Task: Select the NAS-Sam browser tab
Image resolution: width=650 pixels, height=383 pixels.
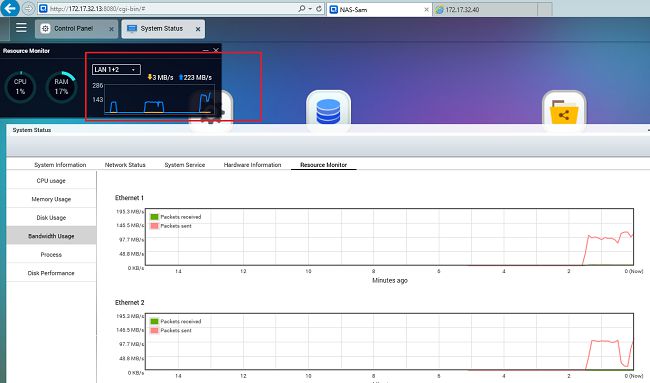Action: point(379,9)
